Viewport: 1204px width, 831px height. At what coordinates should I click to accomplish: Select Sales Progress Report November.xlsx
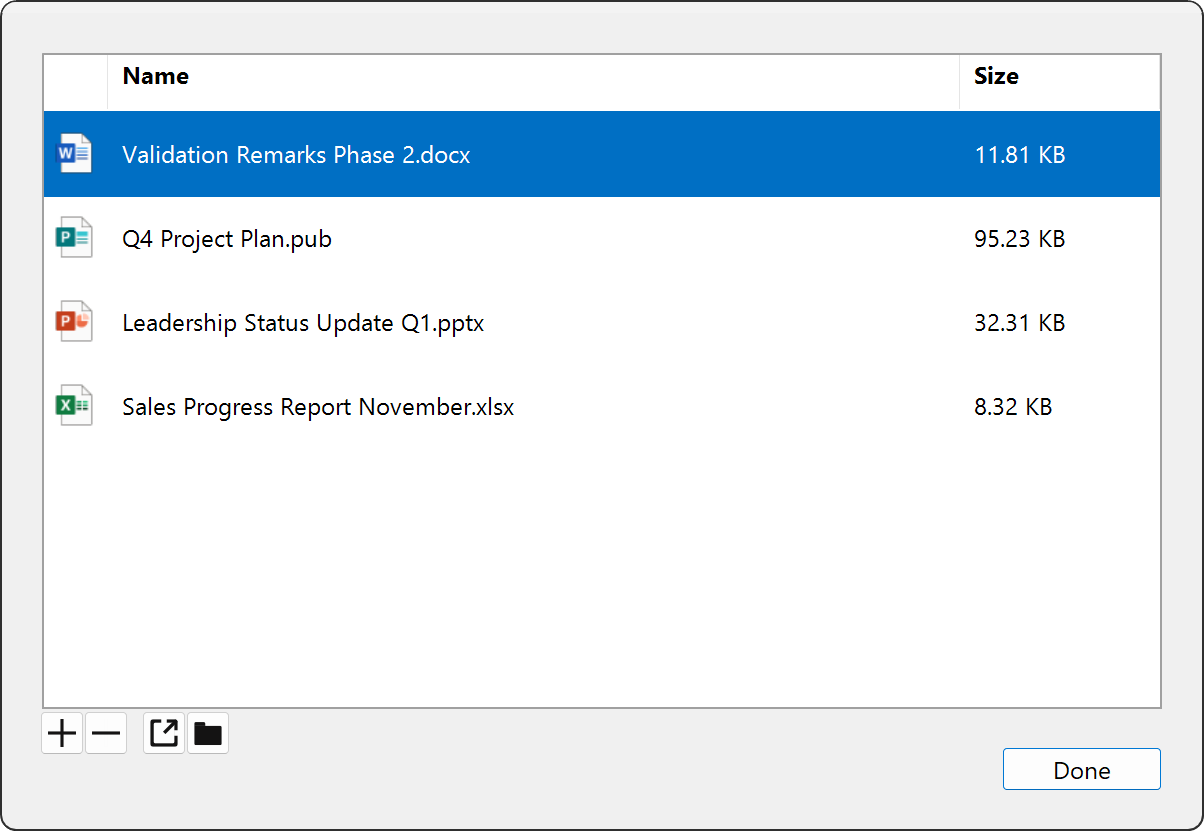pos(500,406)
